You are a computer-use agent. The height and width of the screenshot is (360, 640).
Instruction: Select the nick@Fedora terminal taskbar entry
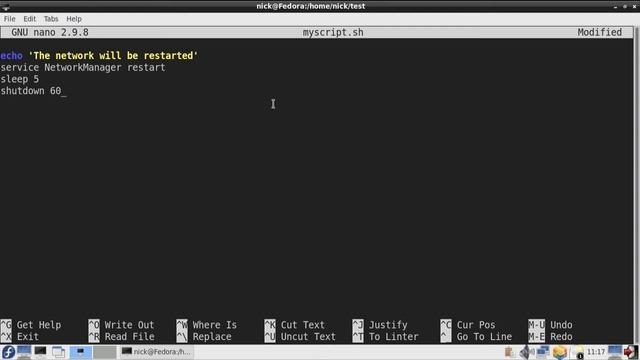[156, 352]
